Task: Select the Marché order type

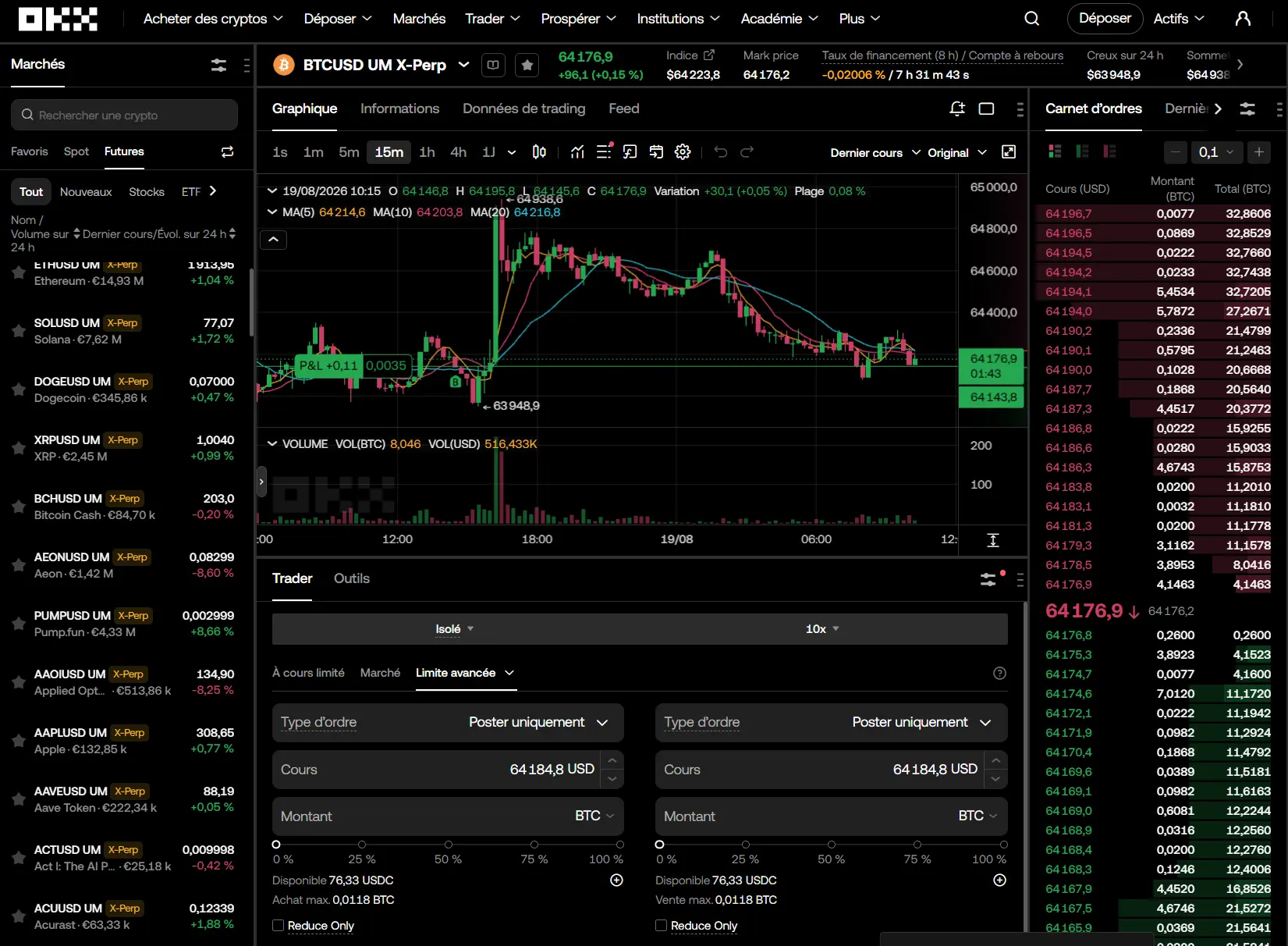Action: (380, 673)
